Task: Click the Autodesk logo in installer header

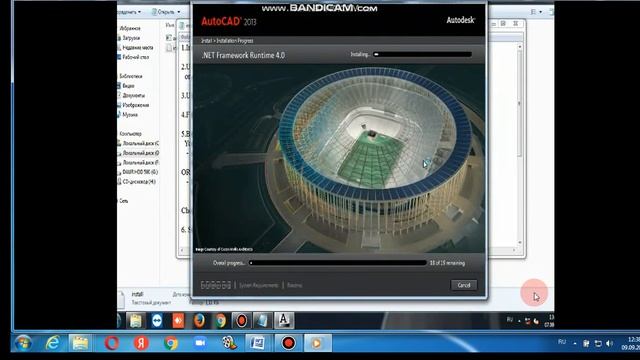Action: 460,20
